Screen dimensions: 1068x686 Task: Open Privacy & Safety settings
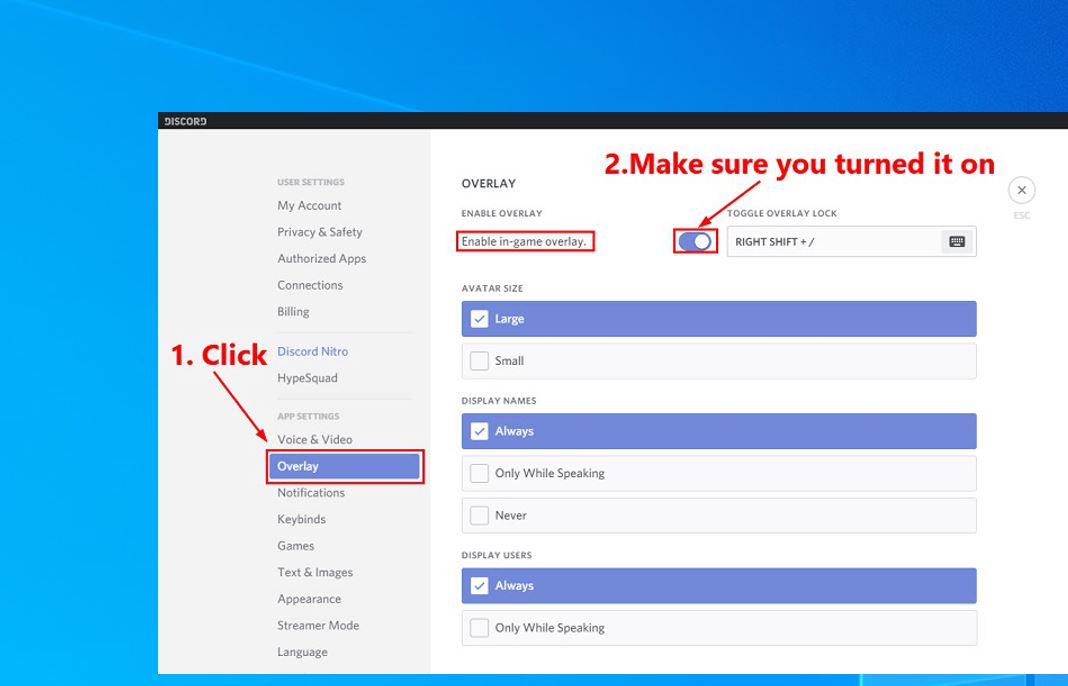click(319, 232)
